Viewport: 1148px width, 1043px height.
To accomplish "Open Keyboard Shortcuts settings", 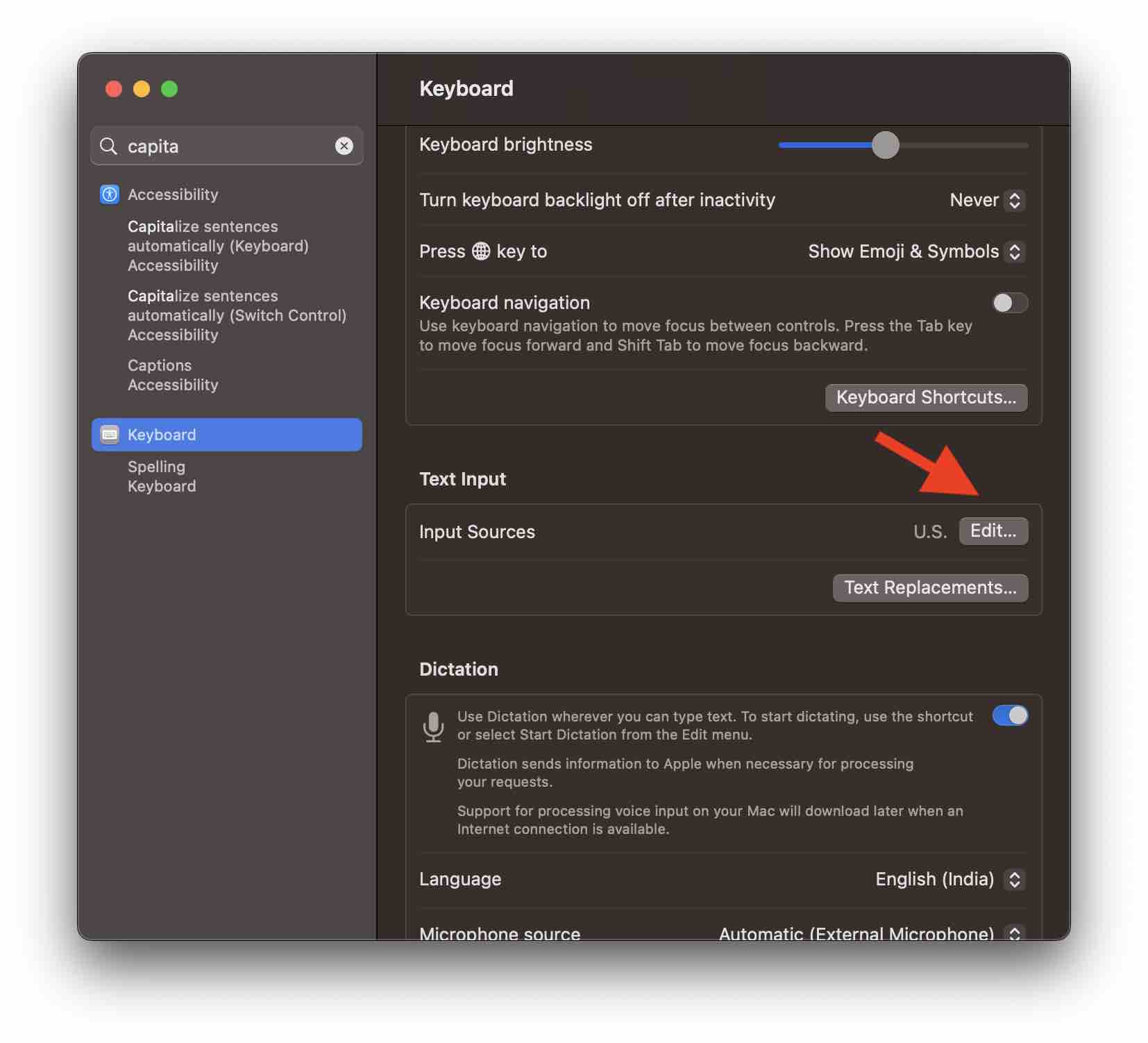I will 926,397.
